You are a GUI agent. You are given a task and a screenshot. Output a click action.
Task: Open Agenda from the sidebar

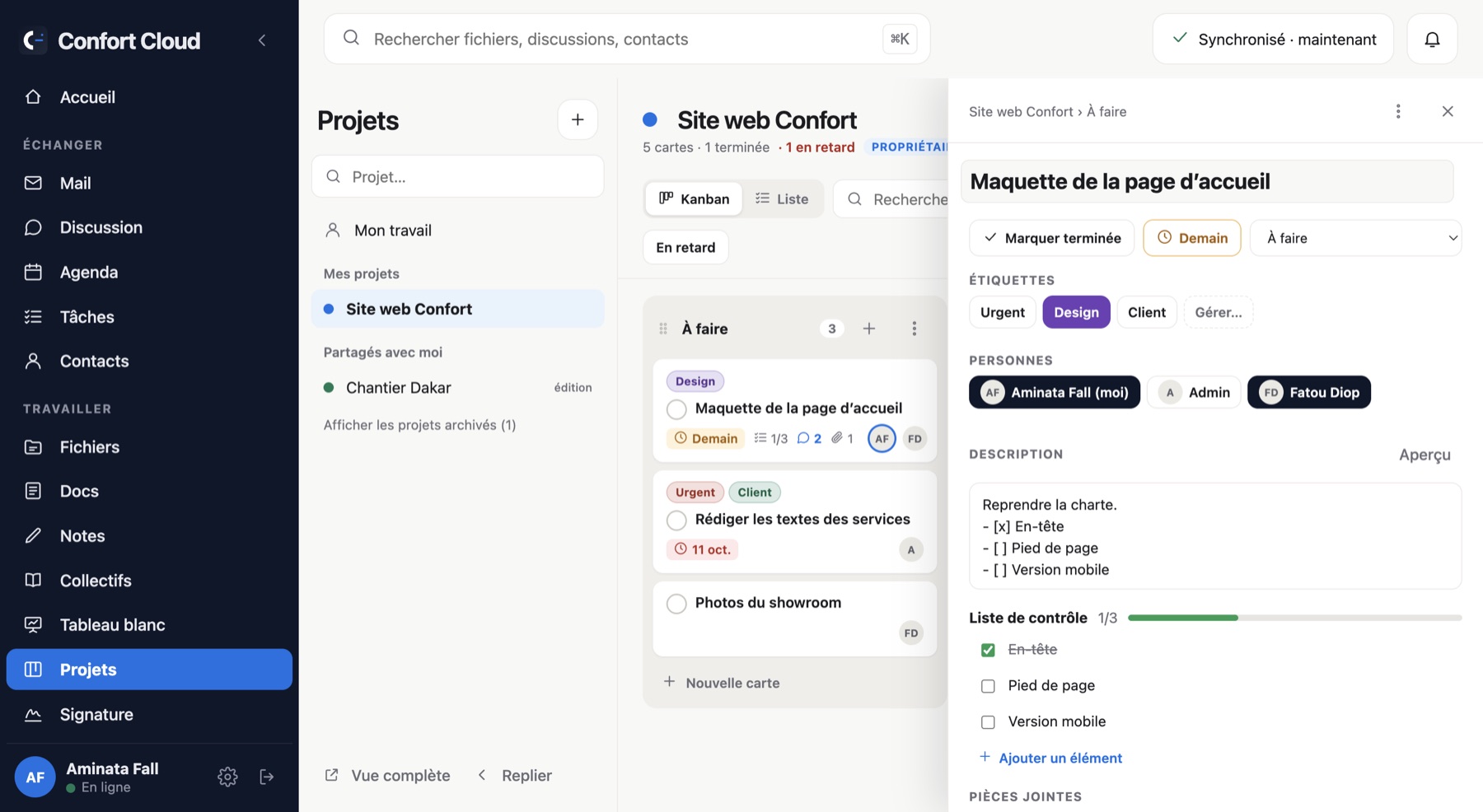(149, 272)
